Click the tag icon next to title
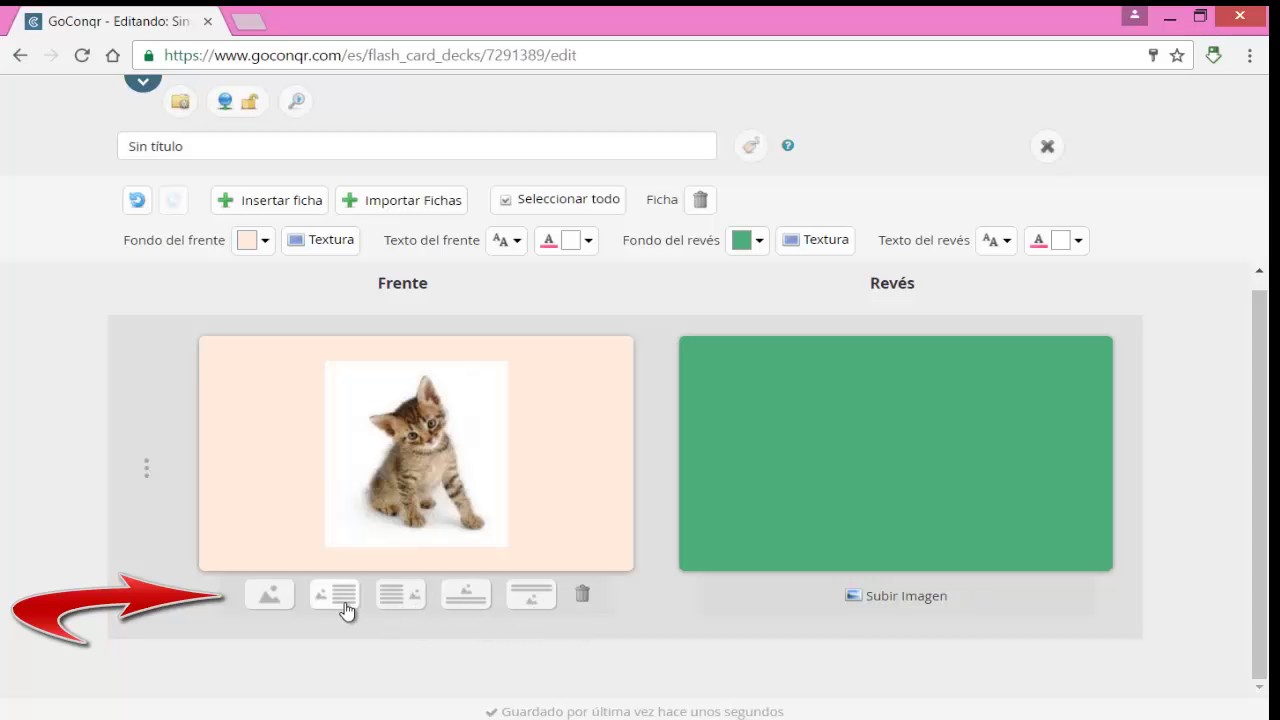 pos(750,146)
